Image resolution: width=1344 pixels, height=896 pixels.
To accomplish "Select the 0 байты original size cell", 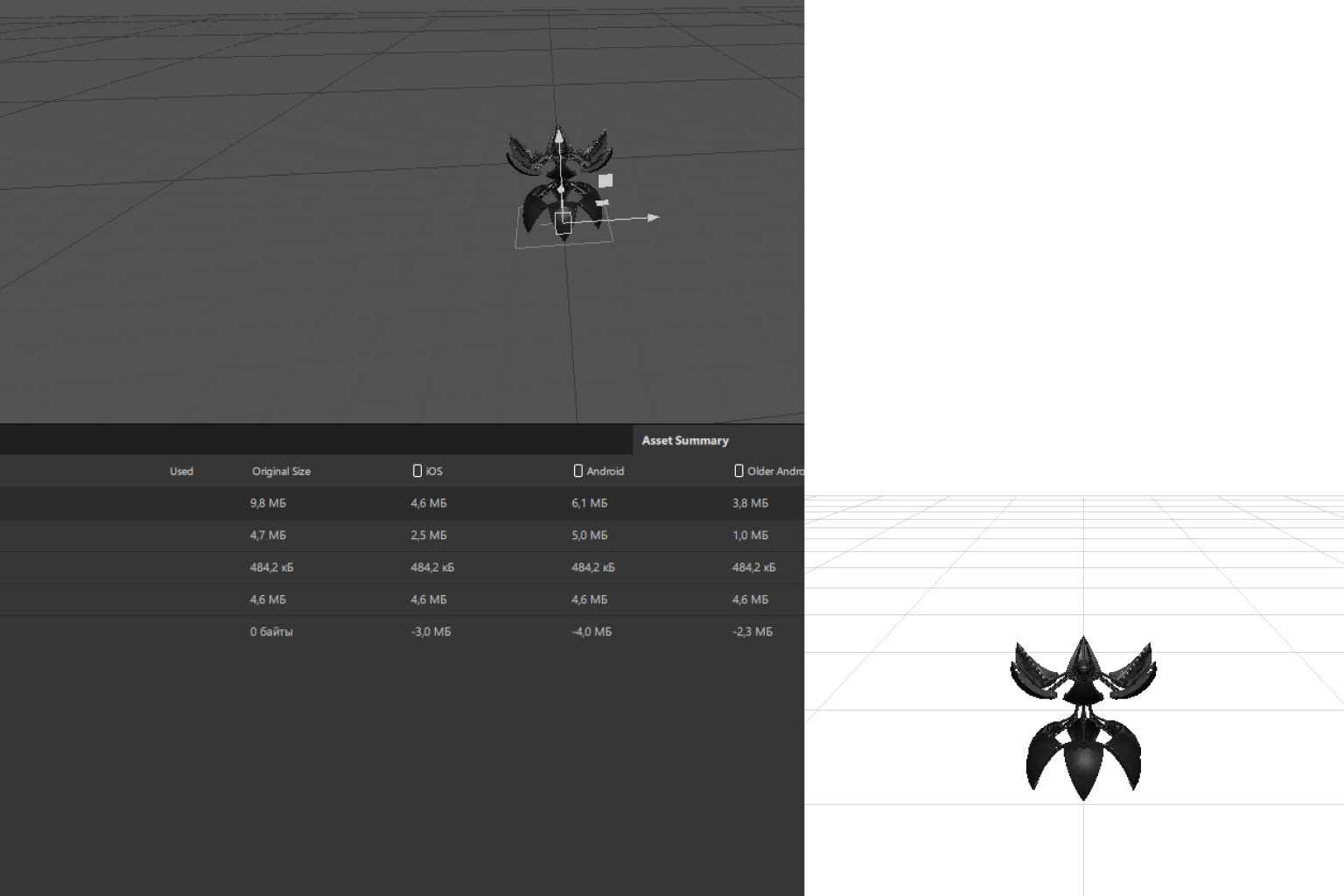I will 271,631.
